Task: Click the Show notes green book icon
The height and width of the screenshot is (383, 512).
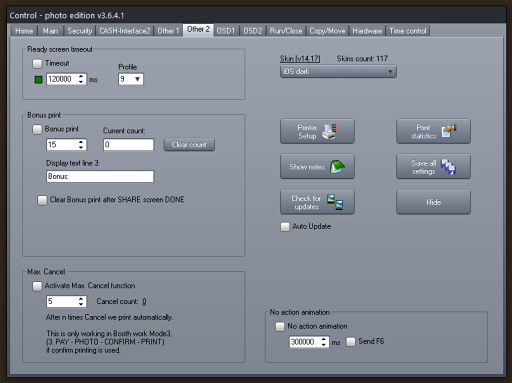Action: (337, 166)
